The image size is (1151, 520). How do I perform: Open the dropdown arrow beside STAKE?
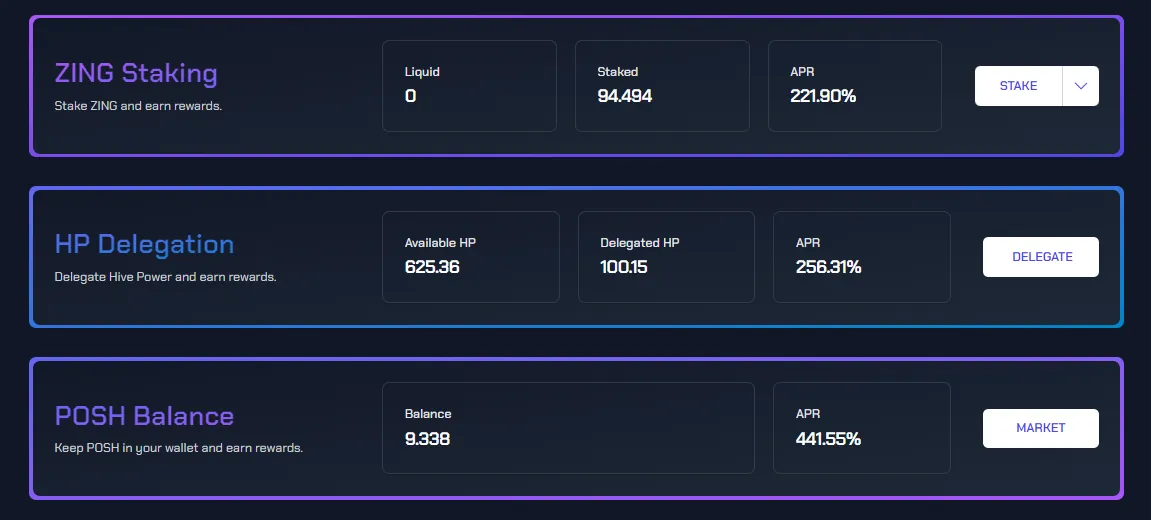coord(1081,86)
